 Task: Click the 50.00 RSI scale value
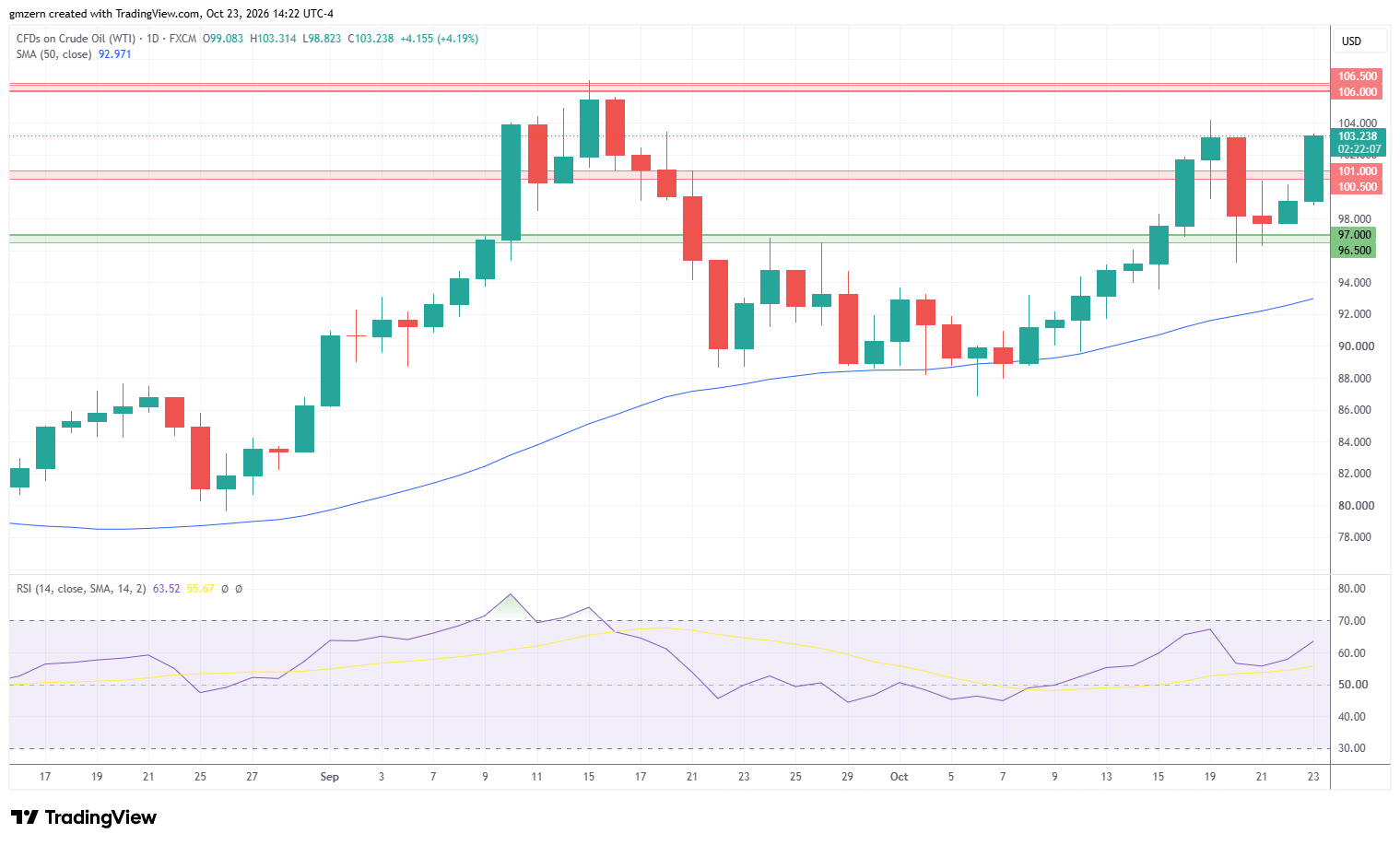[x=1352, y=685]
